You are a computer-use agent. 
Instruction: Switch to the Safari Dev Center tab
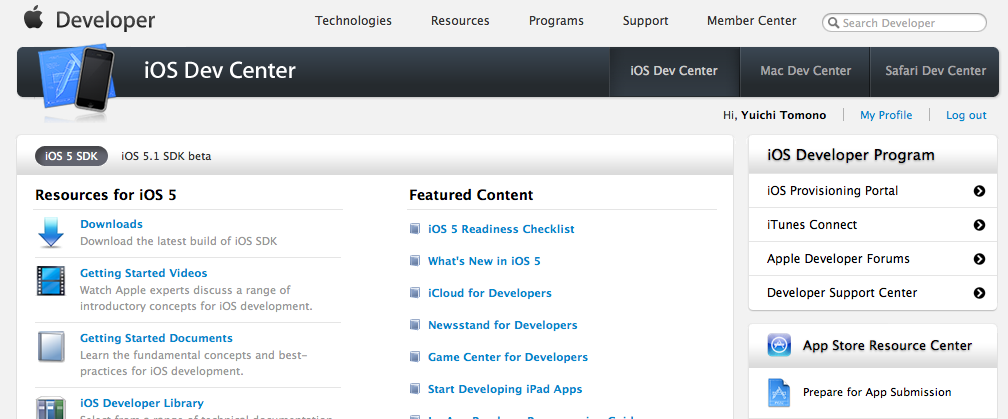coord(935,71)
